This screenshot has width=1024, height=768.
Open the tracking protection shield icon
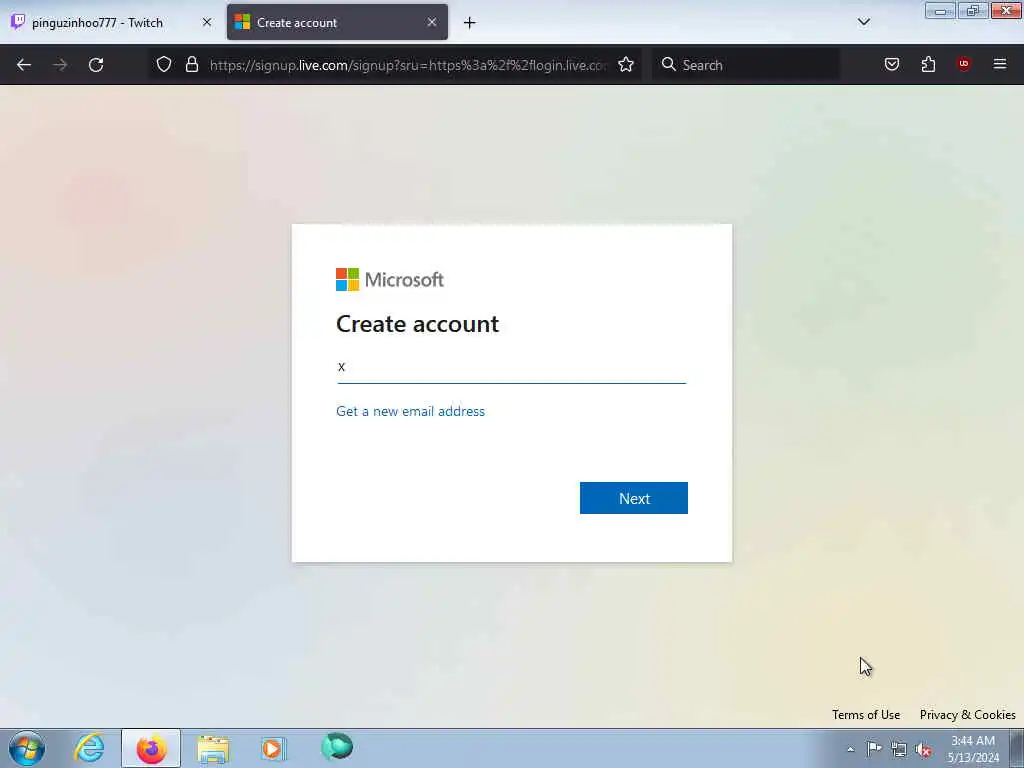tap(164, 64)
